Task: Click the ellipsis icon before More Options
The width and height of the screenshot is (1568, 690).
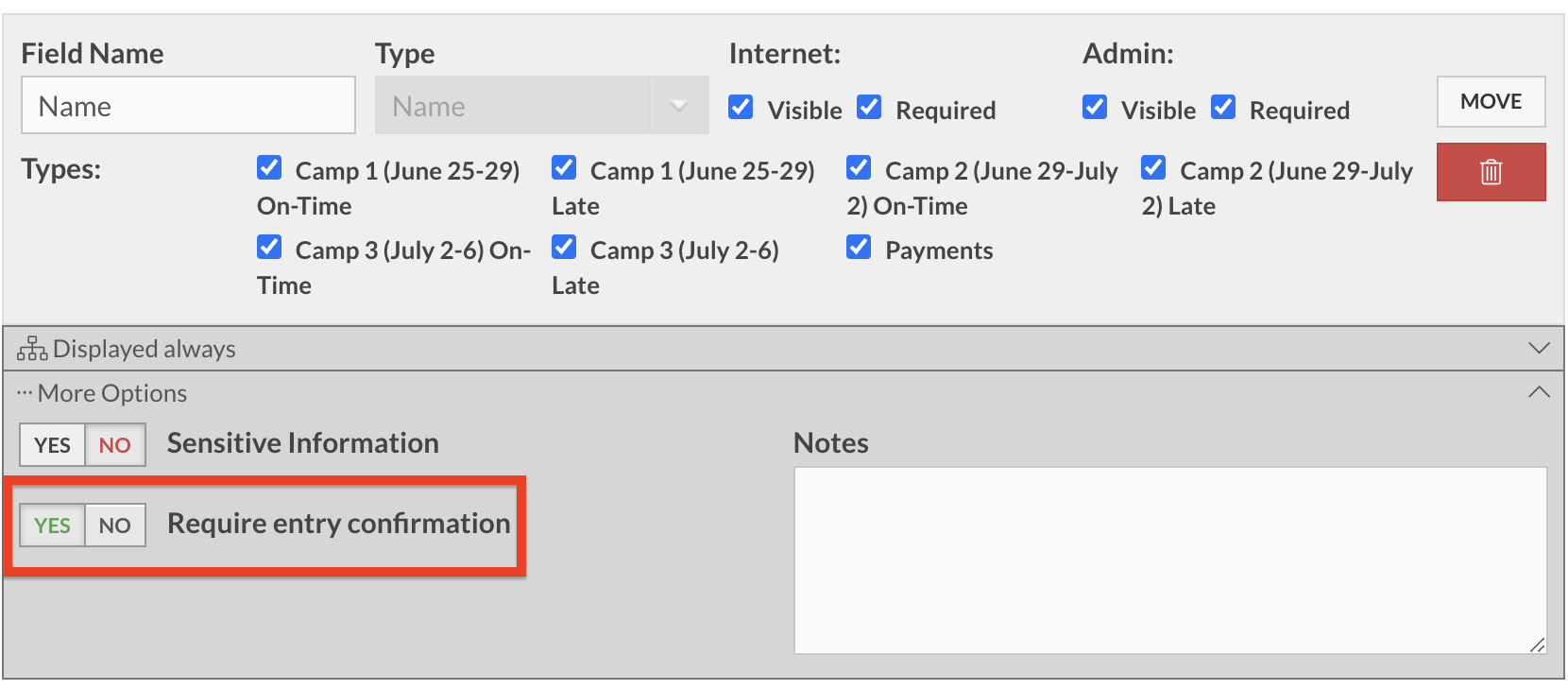Action: click(x=25, y=392)
